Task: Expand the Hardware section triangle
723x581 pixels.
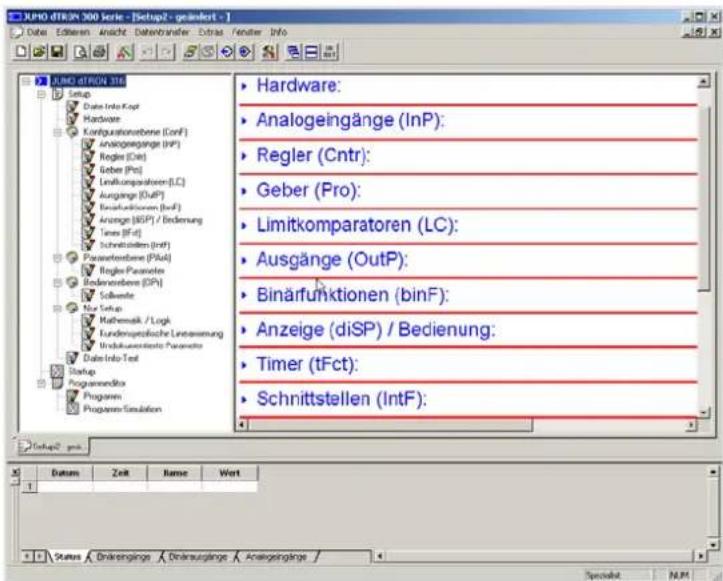Action: pos(244,86)
